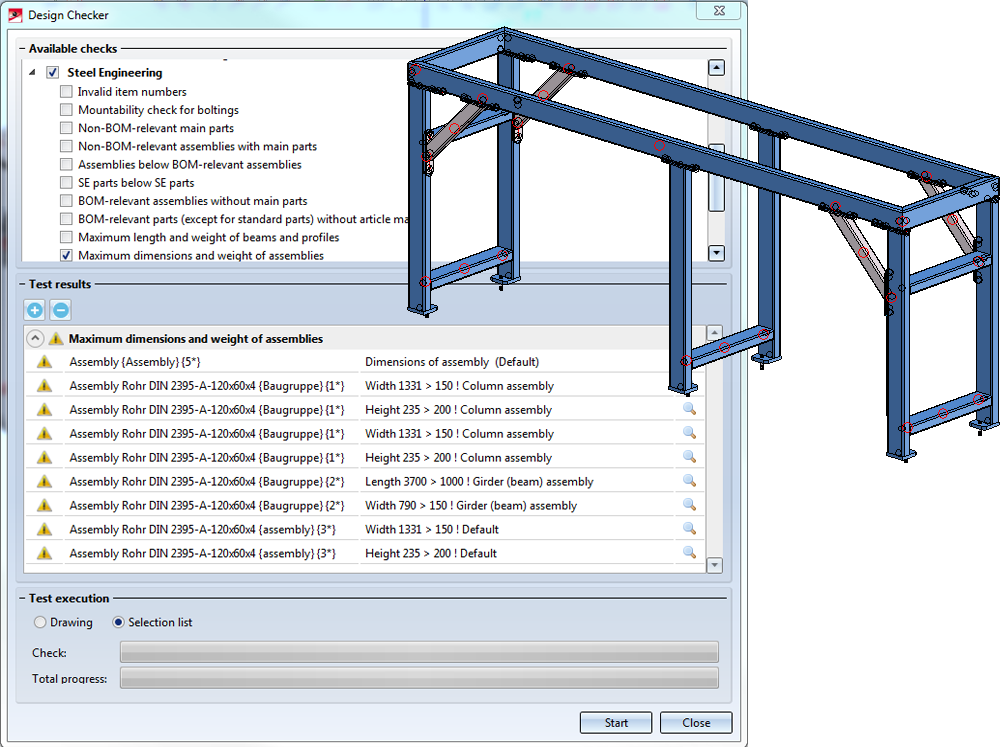Collapse the Steel Engineering tree node
This screenshot has height=747, width=1000.
31,73
